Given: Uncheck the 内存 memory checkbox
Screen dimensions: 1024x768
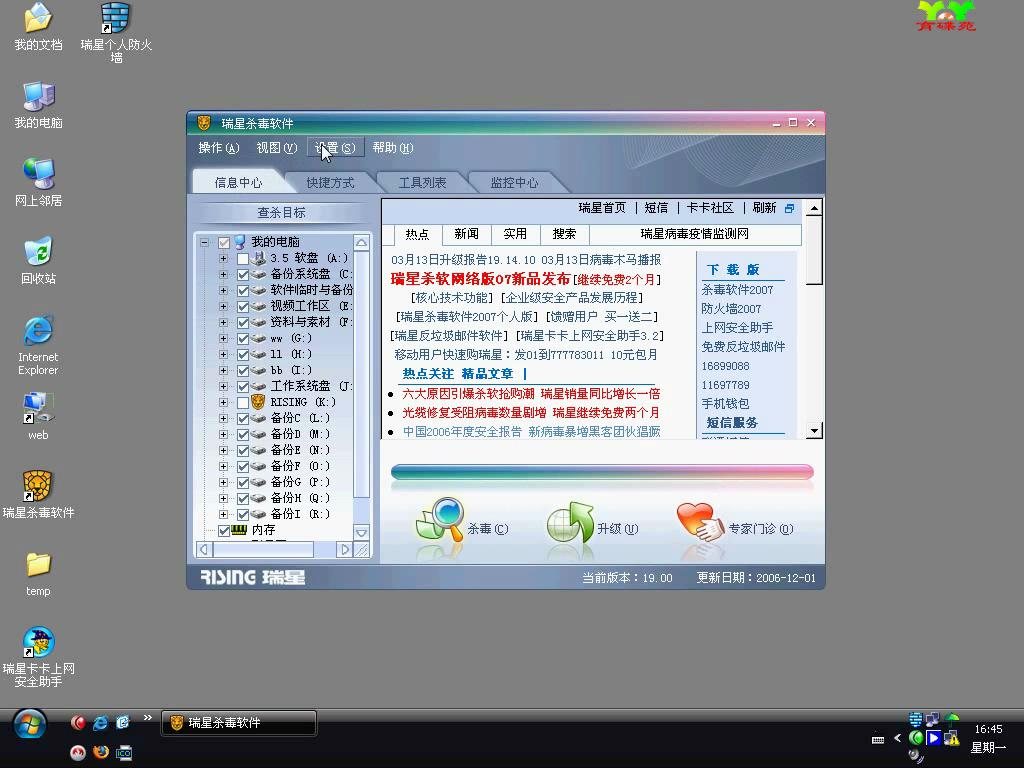Looking at the screenshot, I should 224,530.
